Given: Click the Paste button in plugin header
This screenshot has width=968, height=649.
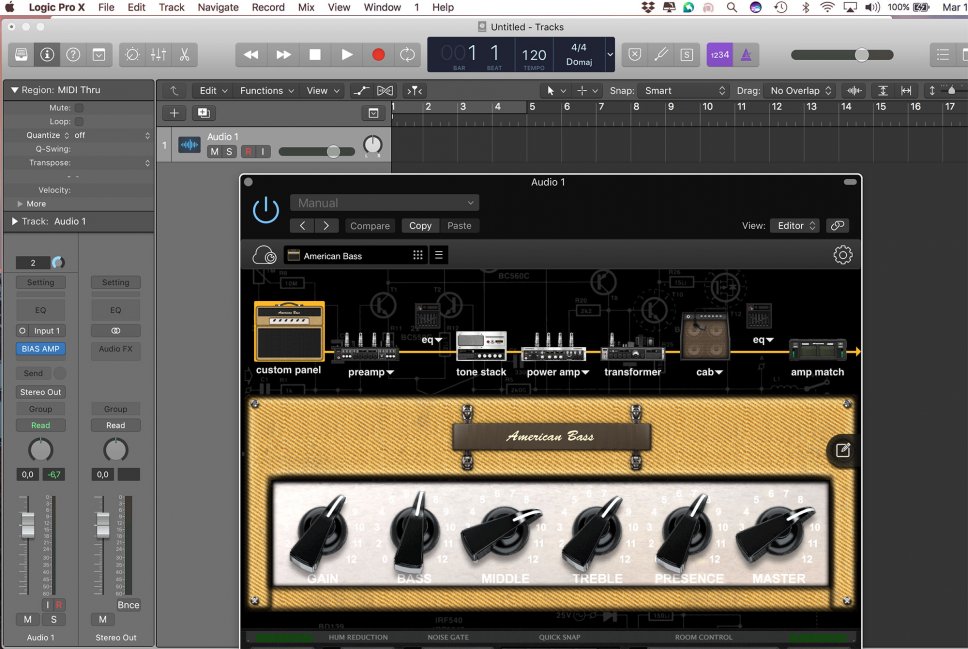Looking at the screenshot, I should [x=459, y=226].
